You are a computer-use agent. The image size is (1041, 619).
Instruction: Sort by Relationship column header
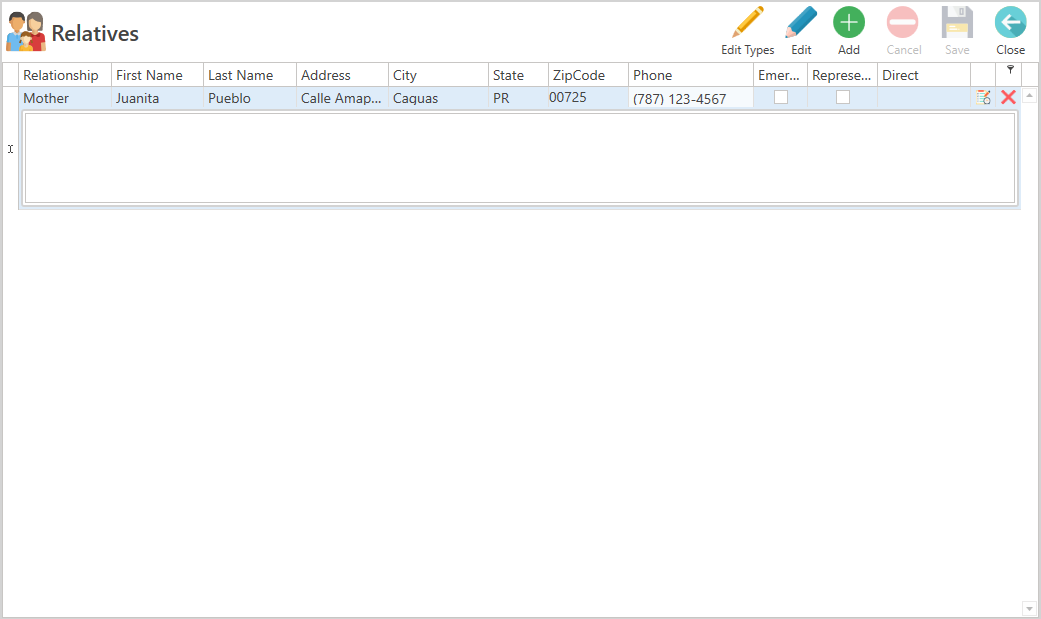click(65, 75)
